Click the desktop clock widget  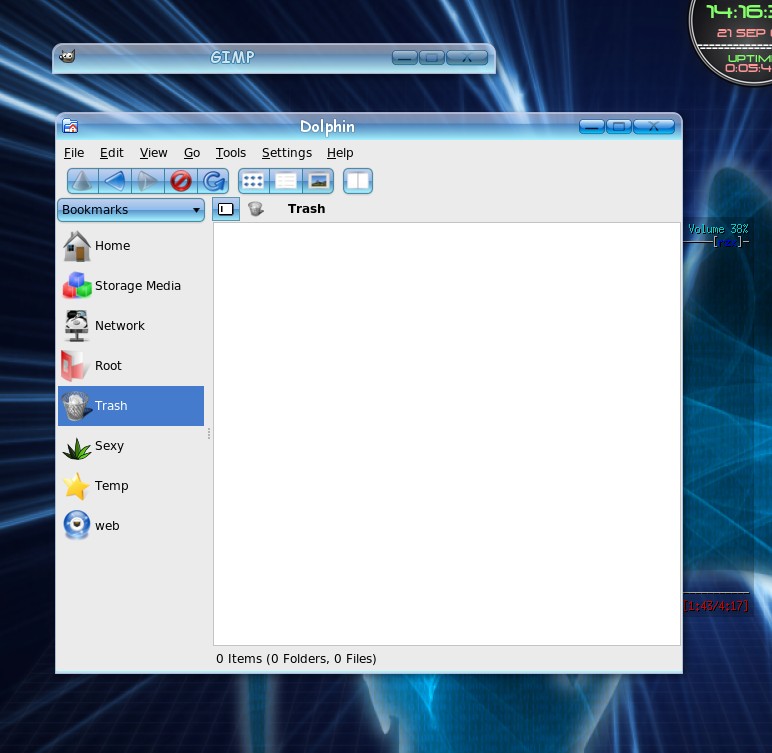731,41
